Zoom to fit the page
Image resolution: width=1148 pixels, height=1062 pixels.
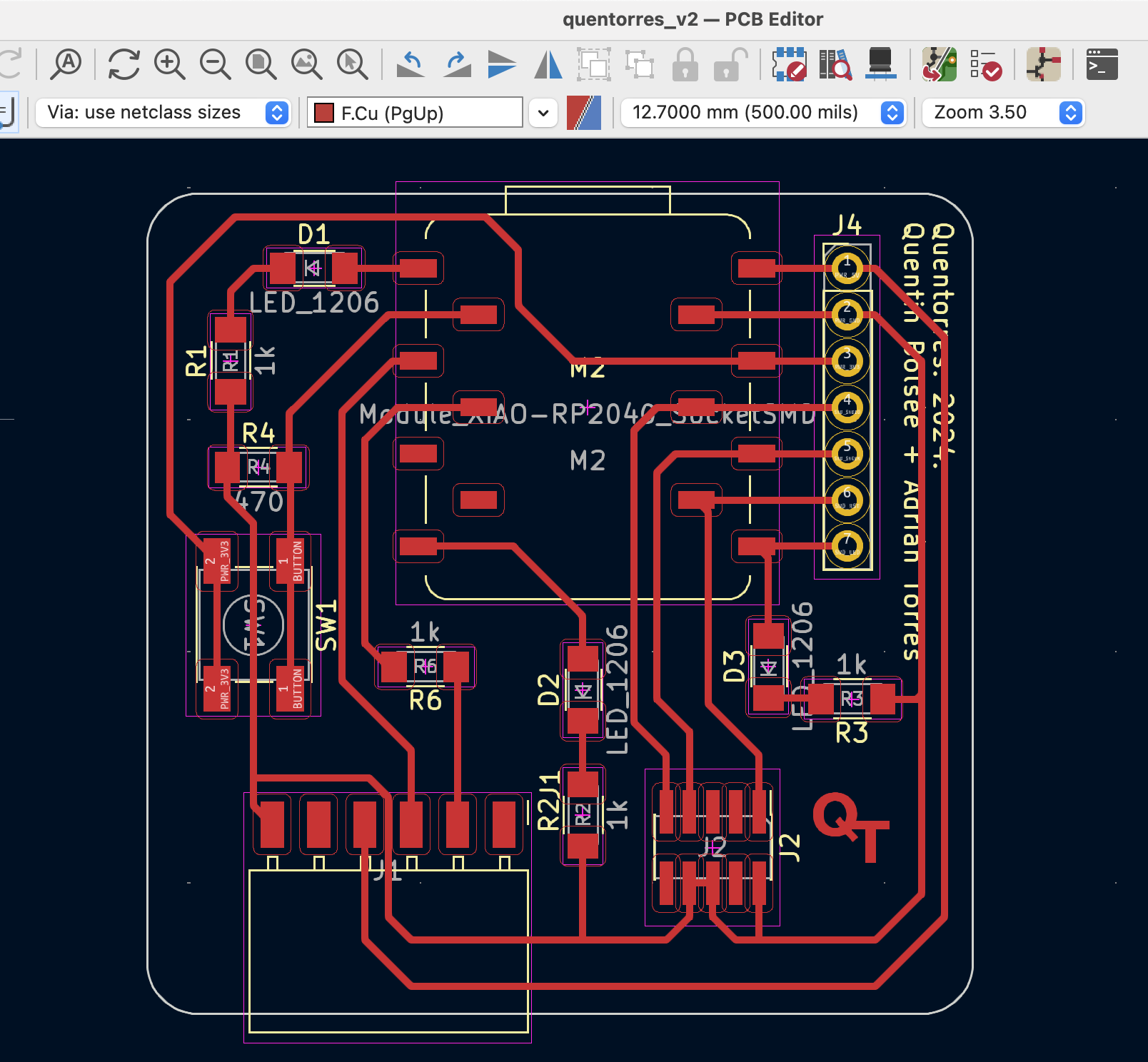[261, 64]
